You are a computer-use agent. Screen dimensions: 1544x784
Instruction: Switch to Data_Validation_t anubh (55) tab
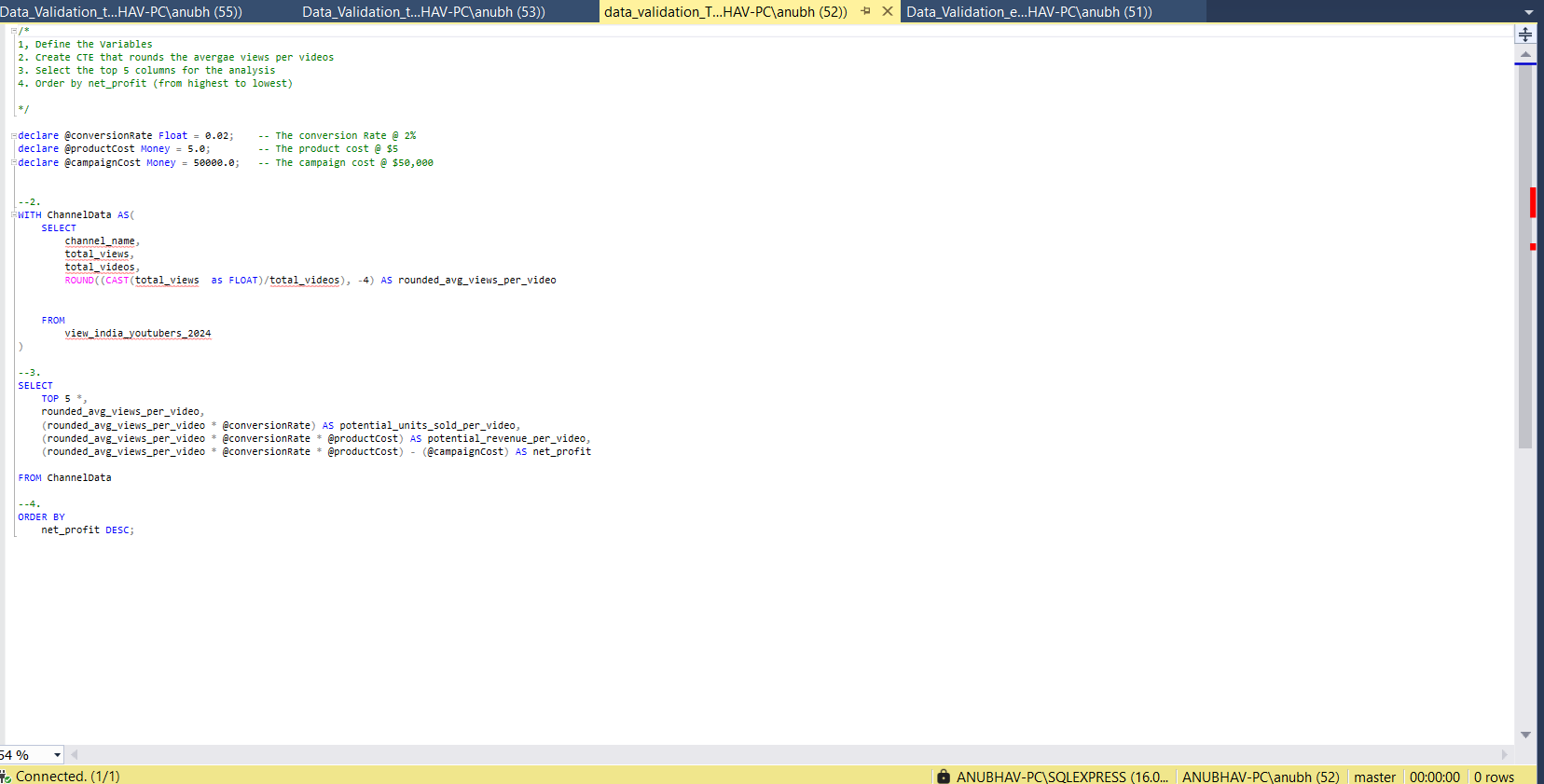point(121,12)
